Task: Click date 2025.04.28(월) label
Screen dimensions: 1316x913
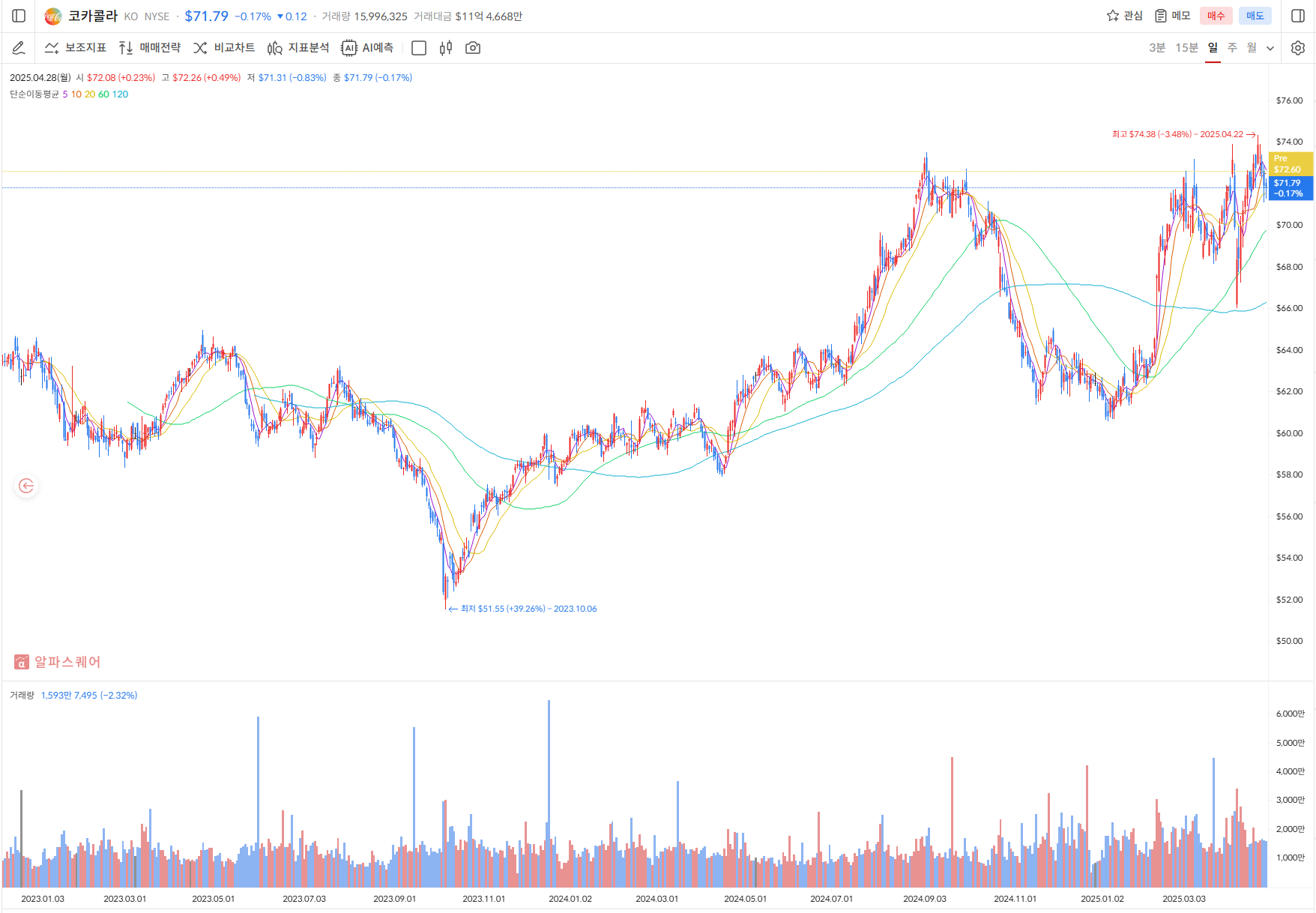Action: 40,78
